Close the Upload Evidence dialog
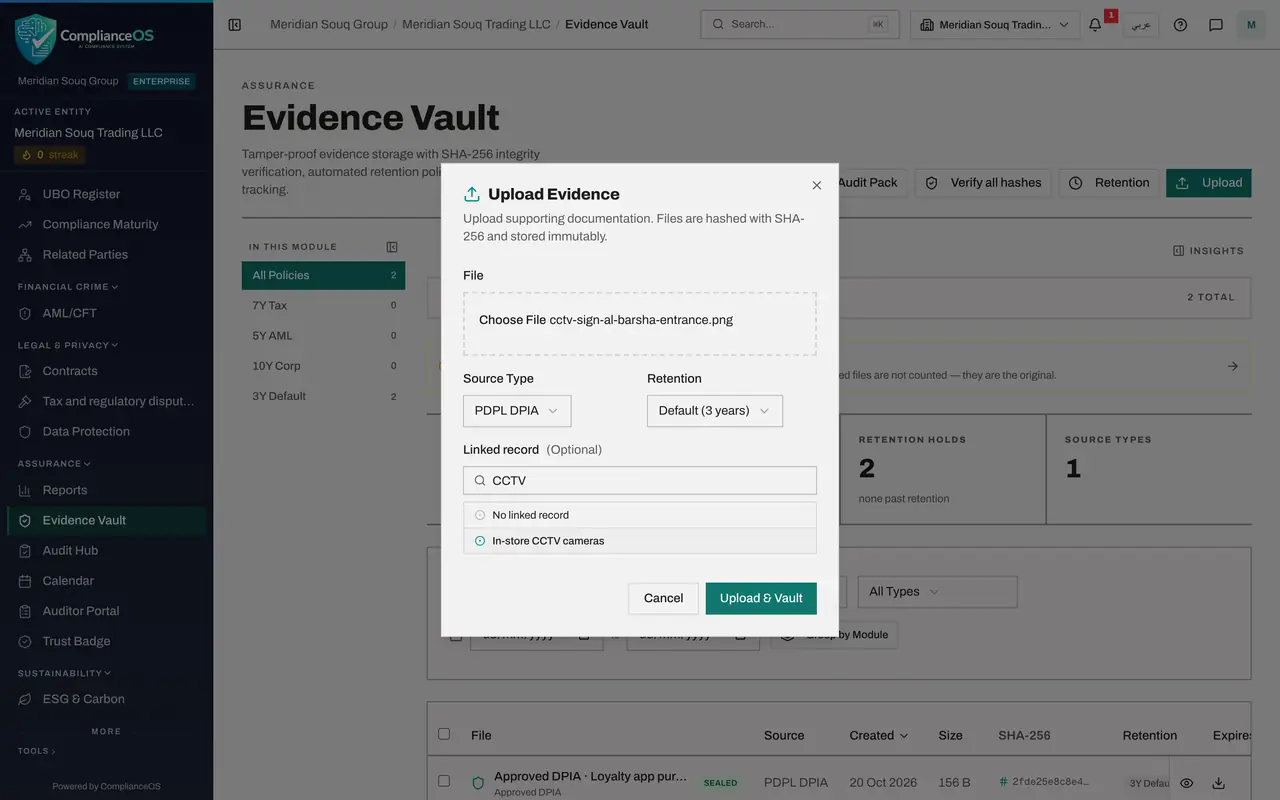 coord(817,185)
